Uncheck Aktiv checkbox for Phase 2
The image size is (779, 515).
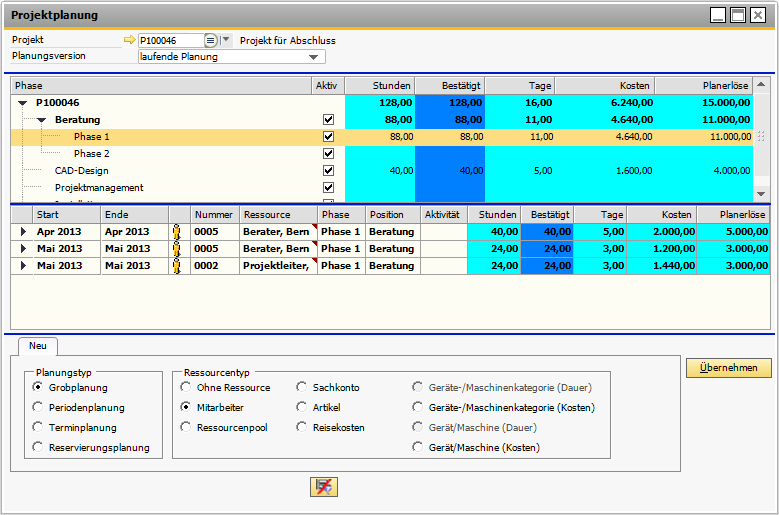coord(328,154)
